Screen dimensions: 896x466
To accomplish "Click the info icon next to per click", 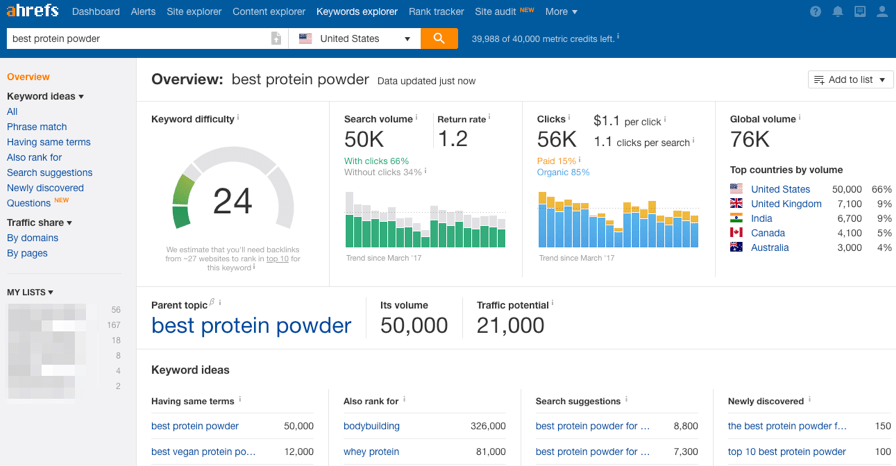I will tap(665, 120).
